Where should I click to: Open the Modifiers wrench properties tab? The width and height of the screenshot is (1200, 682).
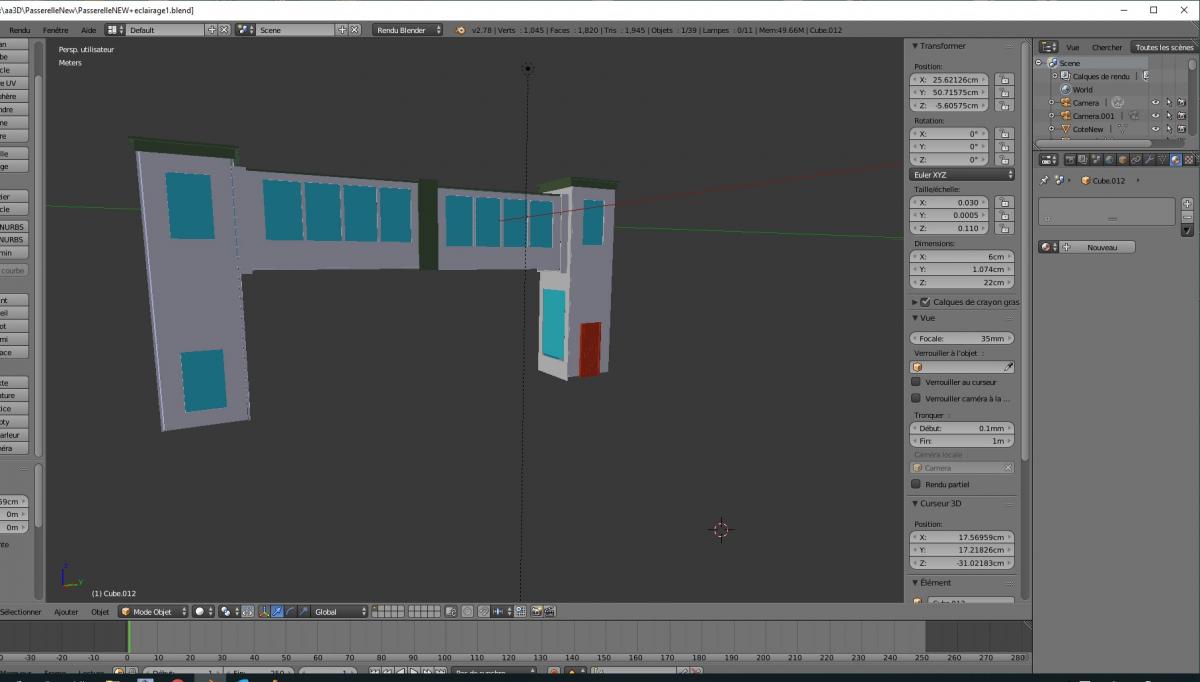(x=1149, y=160)
